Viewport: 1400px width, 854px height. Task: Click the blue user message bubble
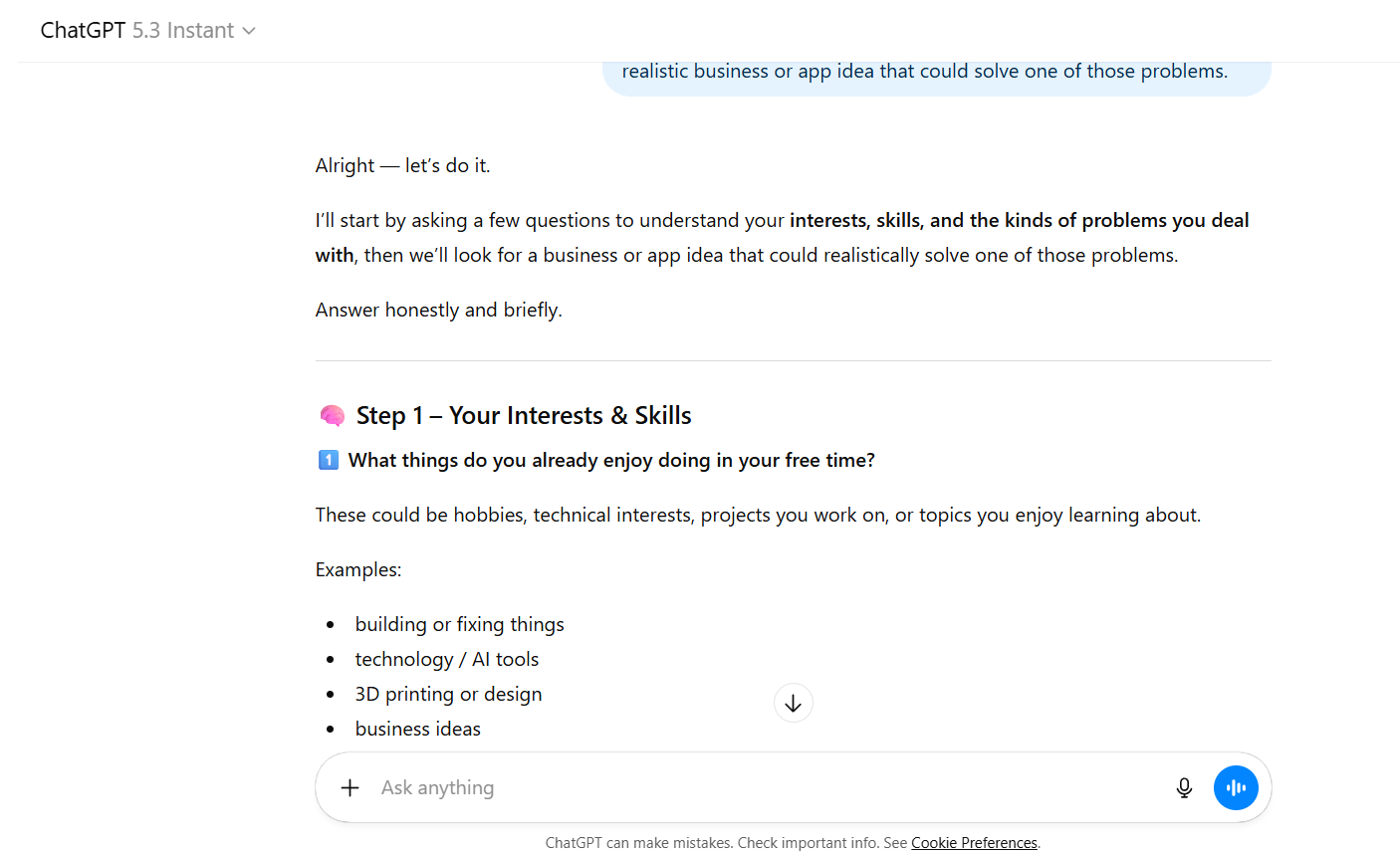coord(936,73)
